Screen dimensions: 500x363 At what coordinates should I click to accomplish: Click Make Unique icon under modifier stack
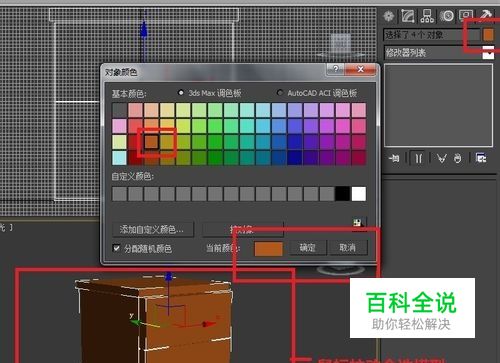(441, 158)
